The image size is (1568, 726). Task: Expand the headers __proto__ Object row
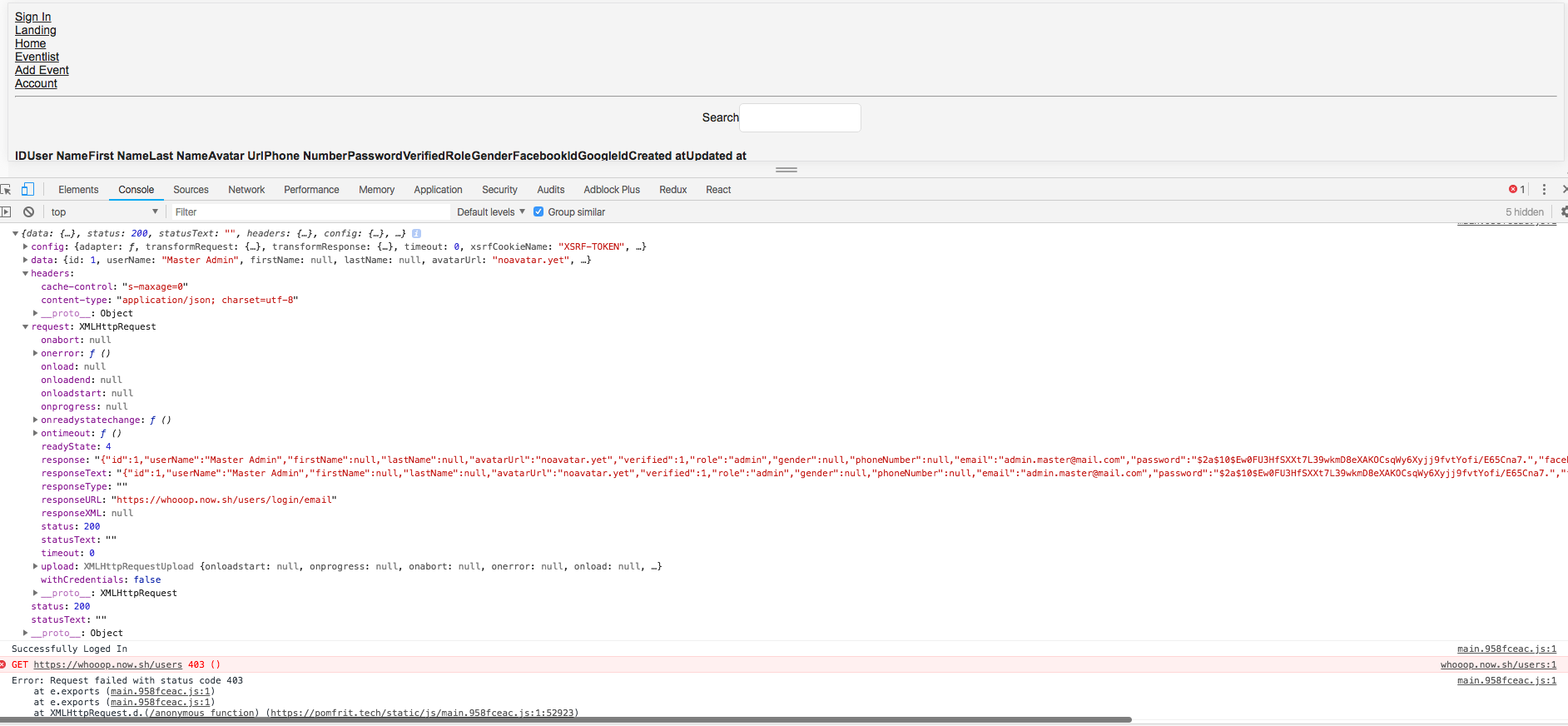36,314
